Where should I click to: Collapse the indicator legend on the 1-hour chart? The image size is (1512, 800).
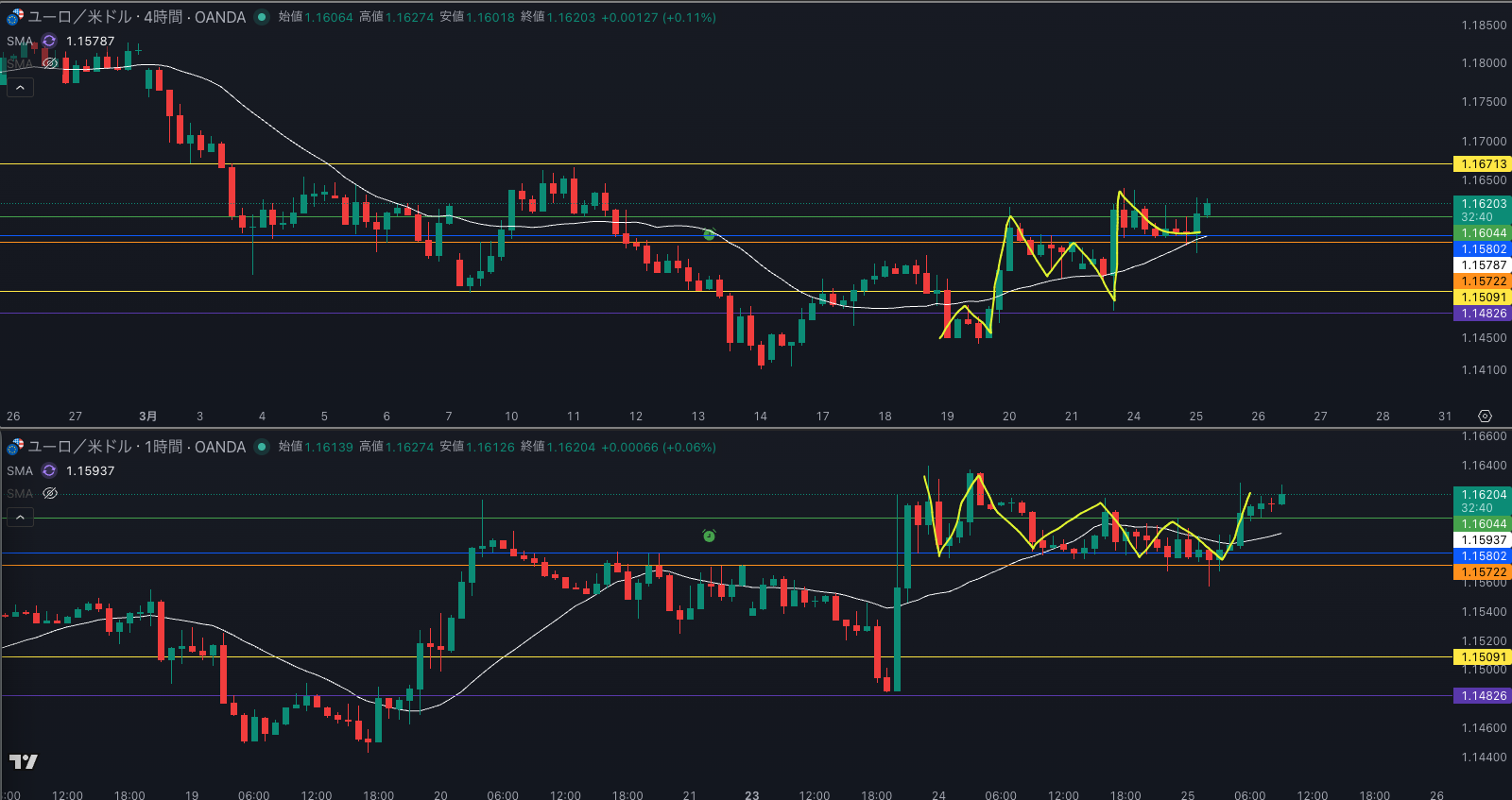(x=20, y=517)
